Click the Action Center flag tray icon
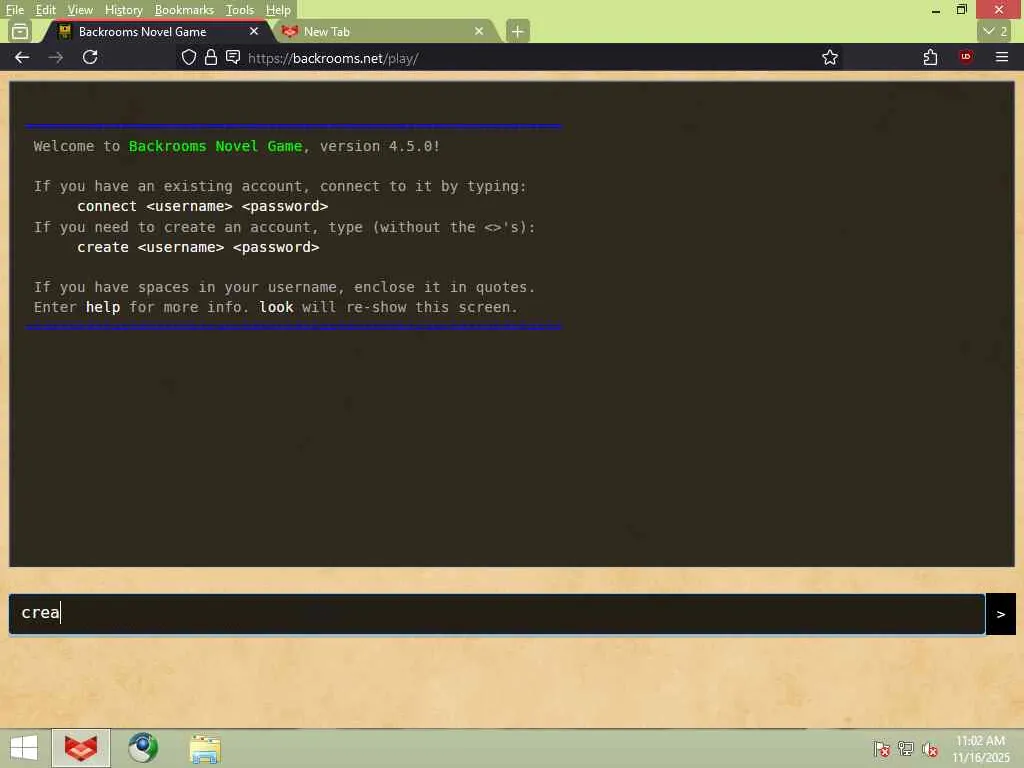The width and height of the screenshot is (1024, 768). click(882, 749)
